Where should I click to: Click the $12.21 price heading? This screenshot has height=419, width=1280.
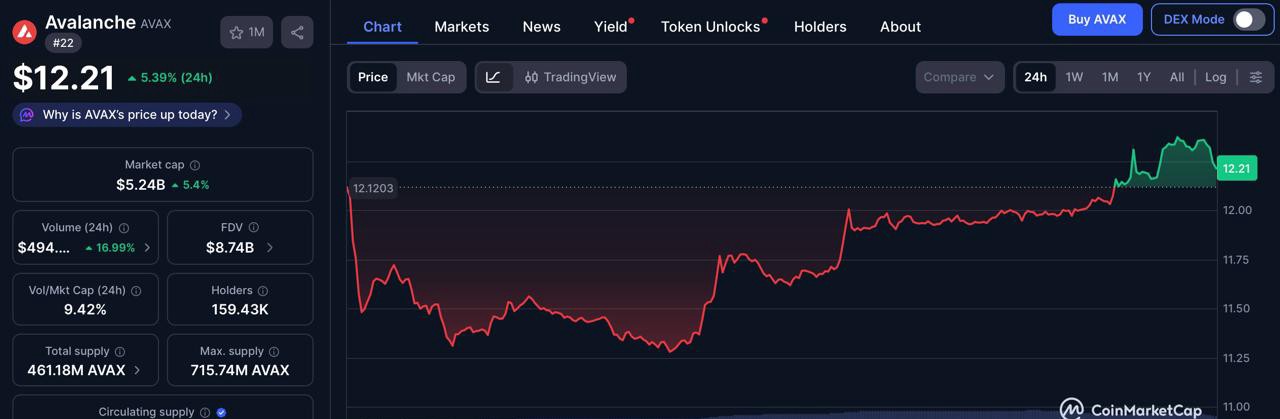tap(64, 78)
